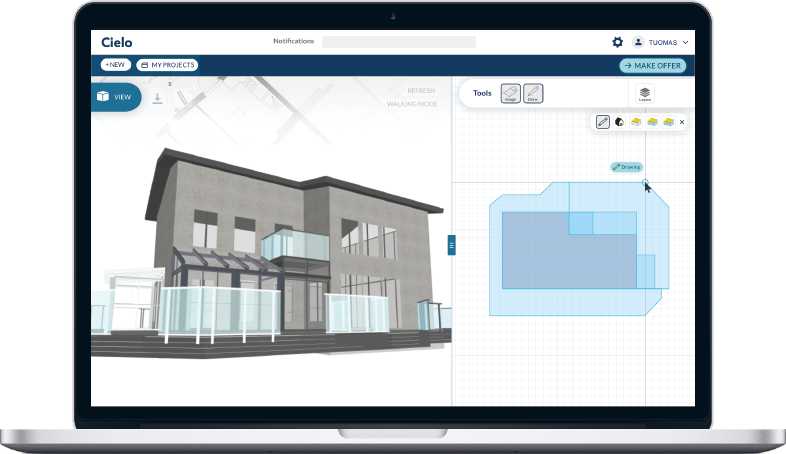Screen dimensions: 786x454
Task: Click the Cielo logo
Action: point(116,43)
